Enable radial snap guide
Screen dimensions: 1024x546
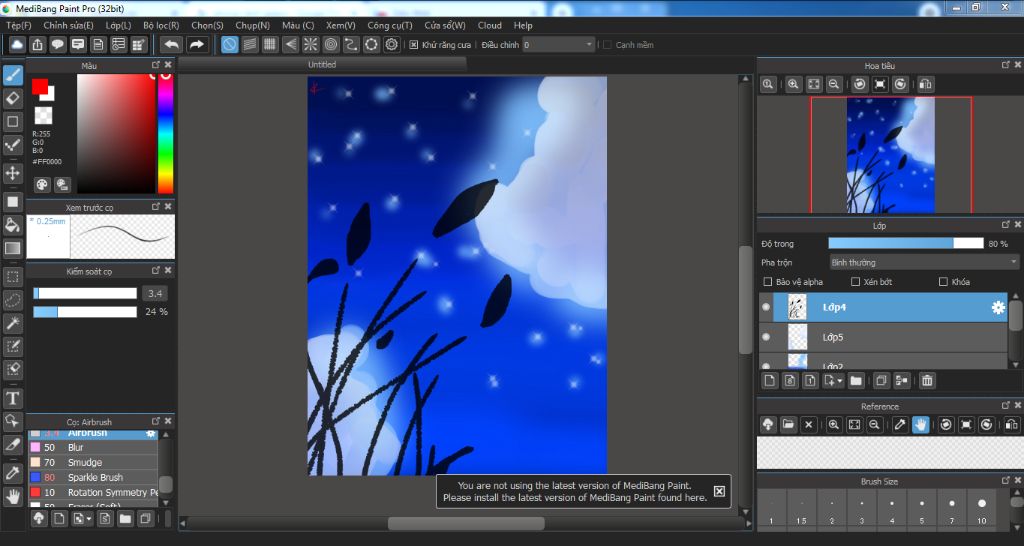(x=310, y=44)
